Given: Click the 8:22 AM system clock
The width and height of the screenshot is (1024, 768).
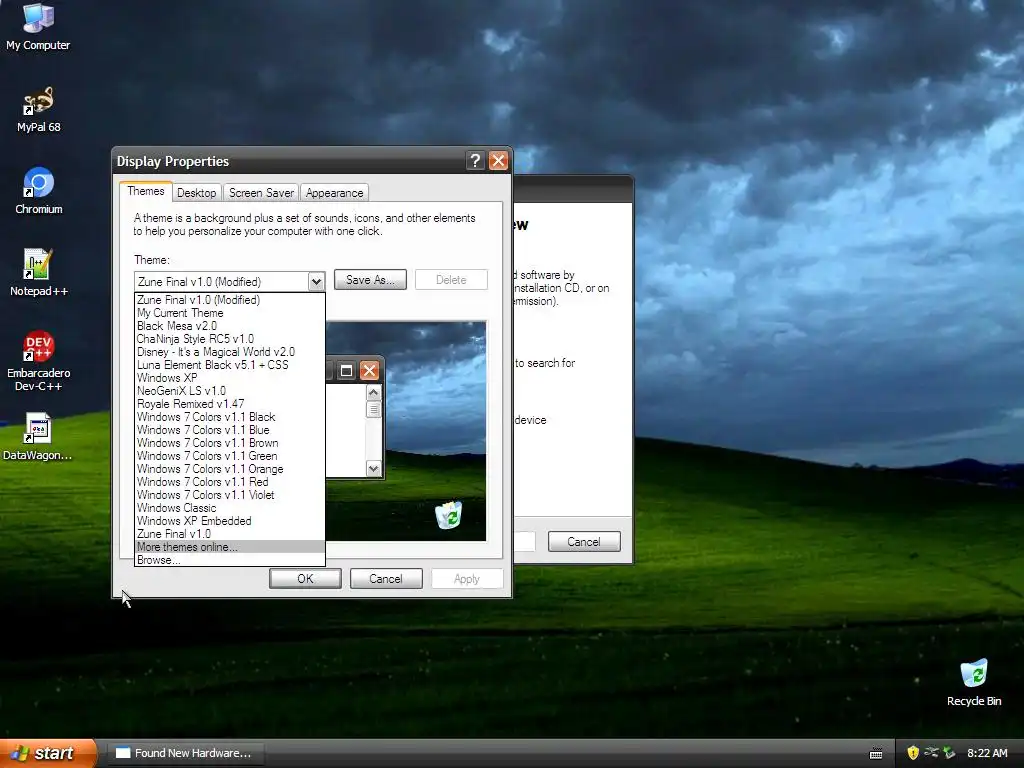Looking at the screenshot, I should (987, 753).
